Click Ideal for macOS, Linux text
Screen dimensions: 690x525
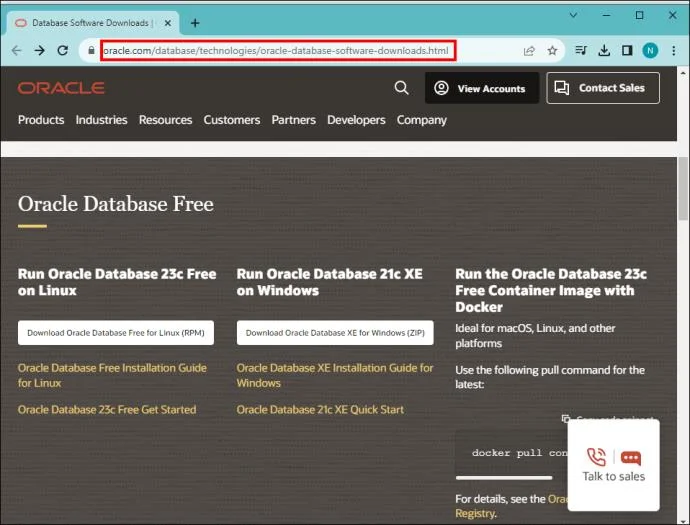tap(535, 336)
